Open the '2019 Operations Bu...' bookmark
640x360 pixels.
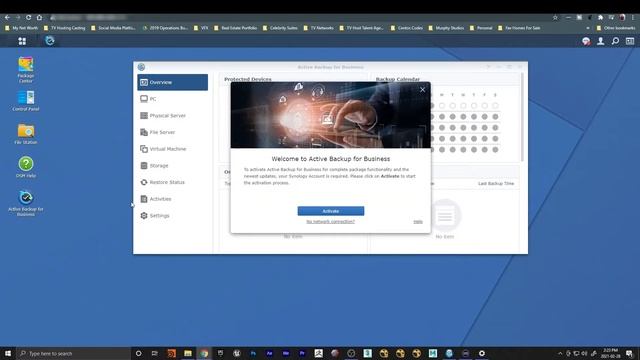point(165,28)
